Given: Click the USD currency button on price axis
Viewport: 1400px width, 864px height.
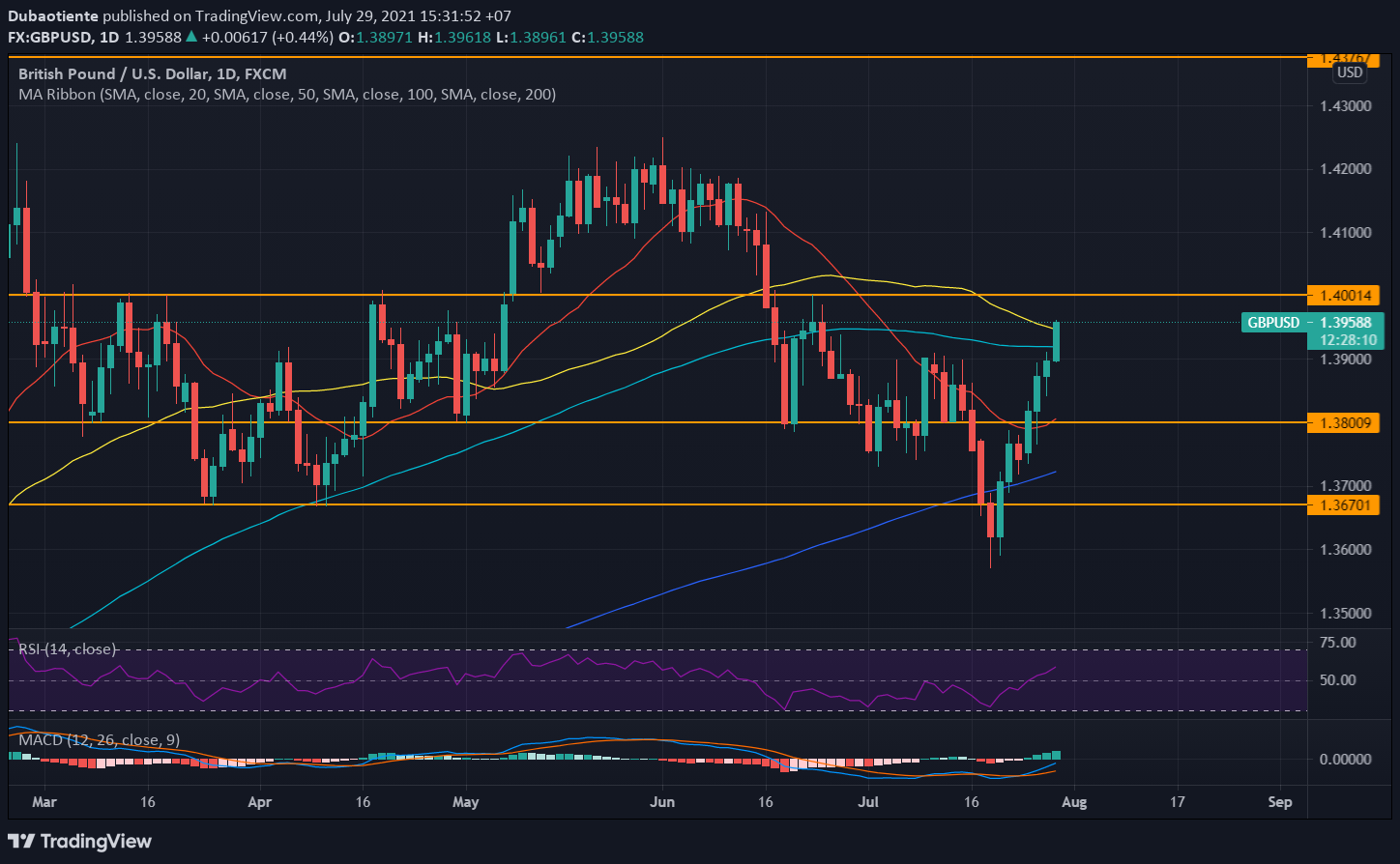Looking at the screenshot, I should (x=1349, y=72).
